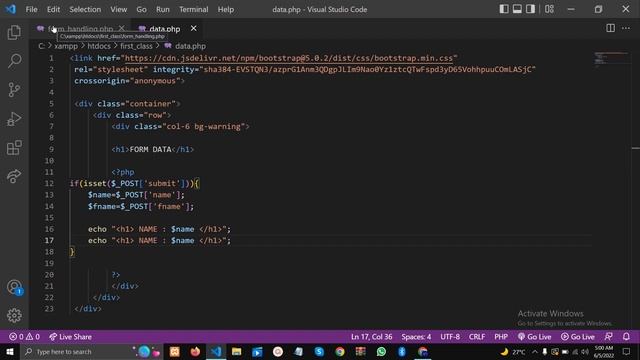
Task: Open the notifications bell in status bar
Action: point(626,337)
